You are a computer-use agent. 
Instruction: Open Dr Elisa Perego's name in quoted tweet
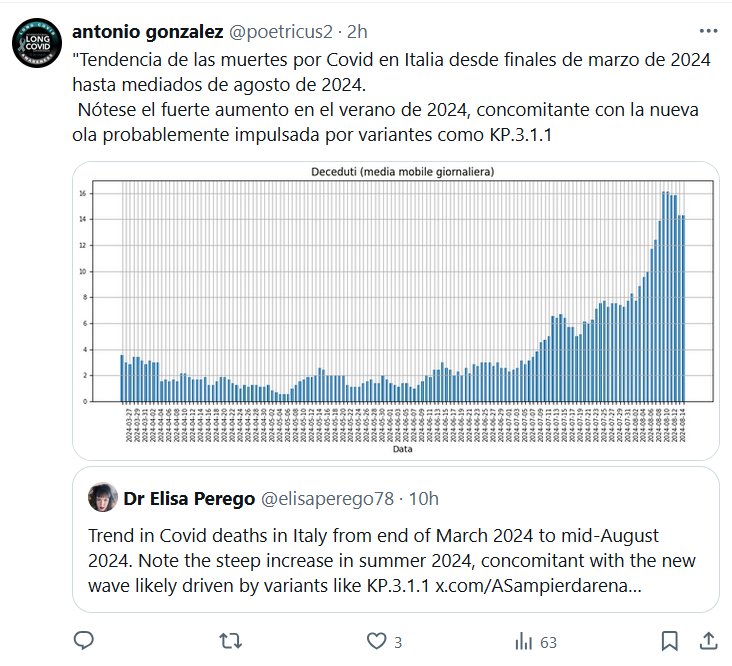(187, 498)
